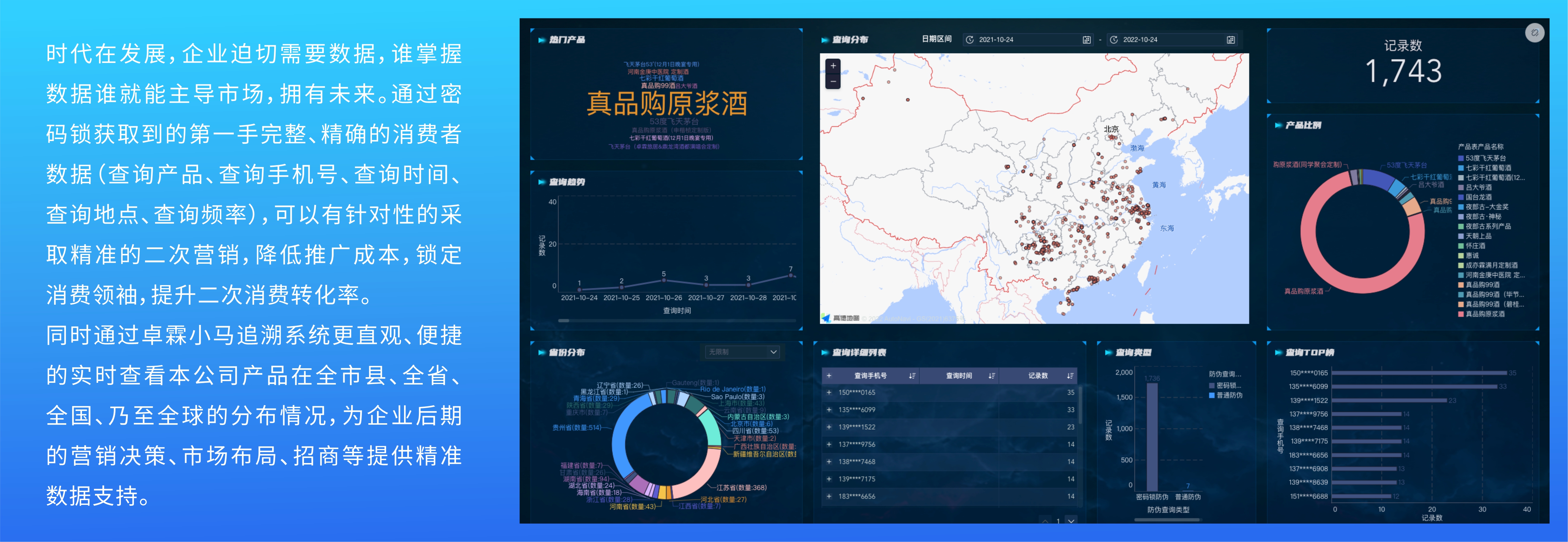This screenshot has height=542, width=1568.
Task: Open calendar icon for end date 2022-10-24
Action: [x=1230, y=39]
